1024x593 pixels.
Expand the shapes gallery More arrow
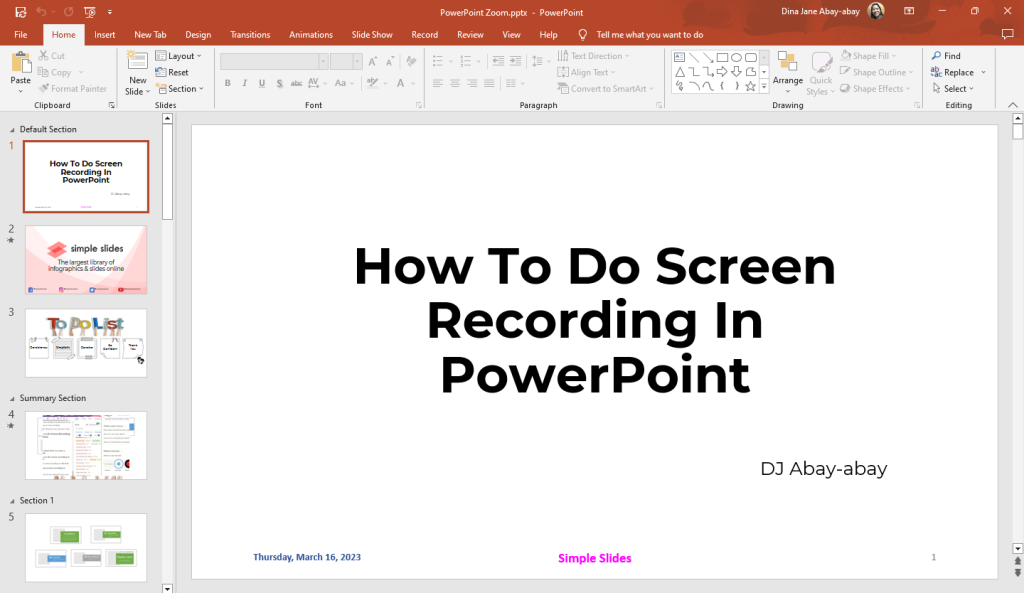pos(764,86)
